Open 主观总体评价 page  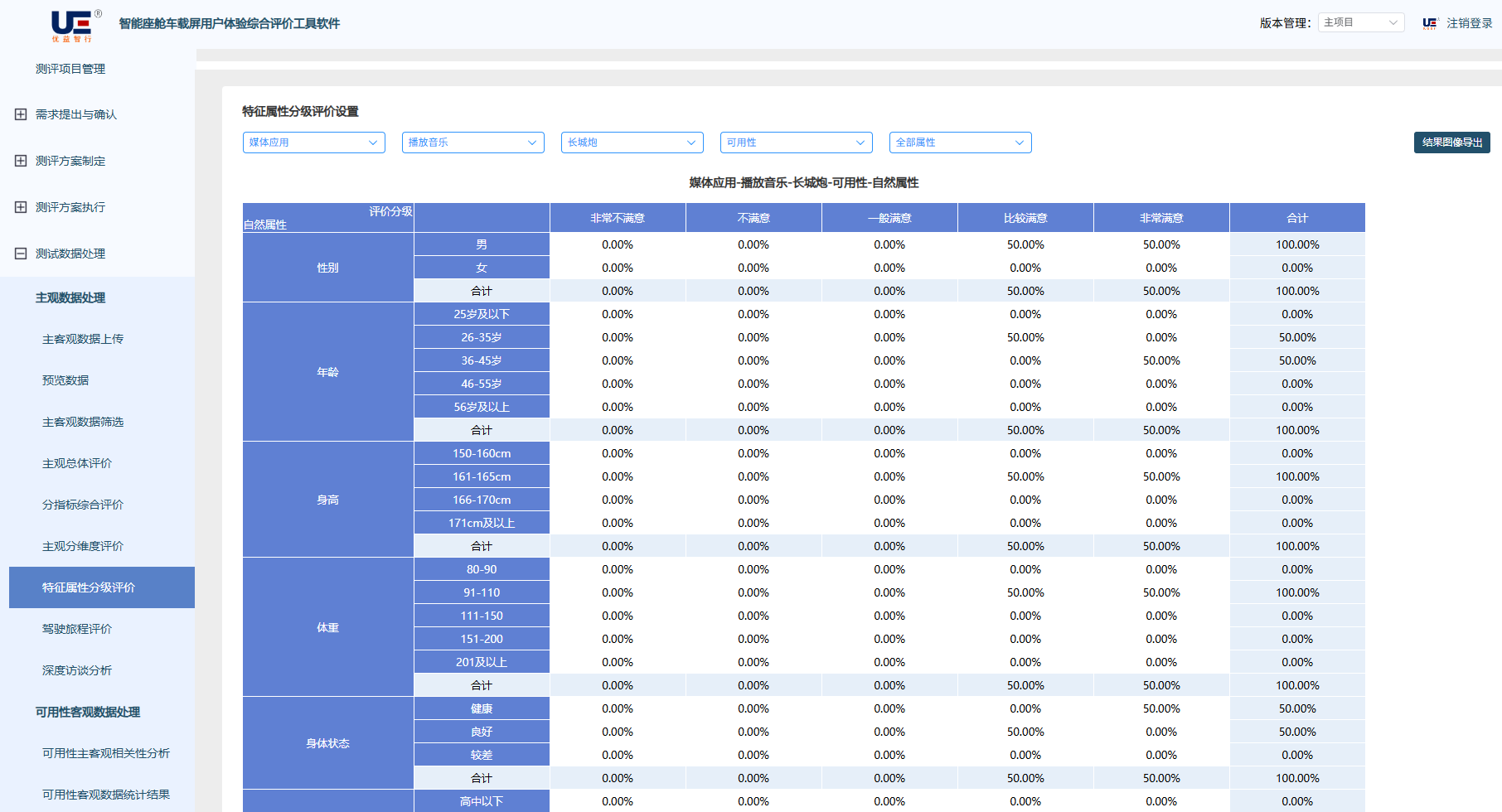click(77, 463)
